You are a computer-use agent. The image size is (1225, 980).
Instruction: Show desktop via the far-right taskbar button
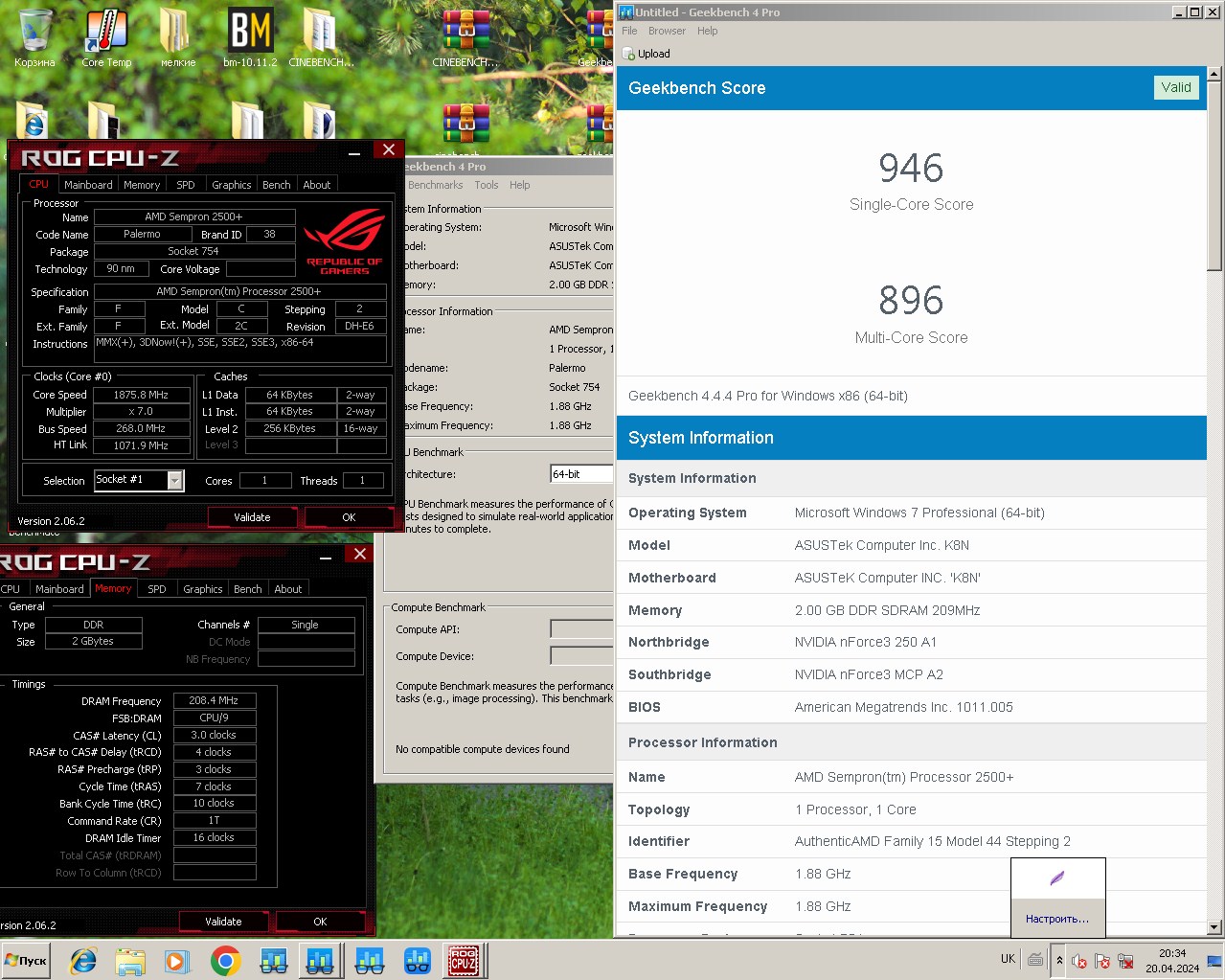pyautogui.click(x=1214, y=960)
